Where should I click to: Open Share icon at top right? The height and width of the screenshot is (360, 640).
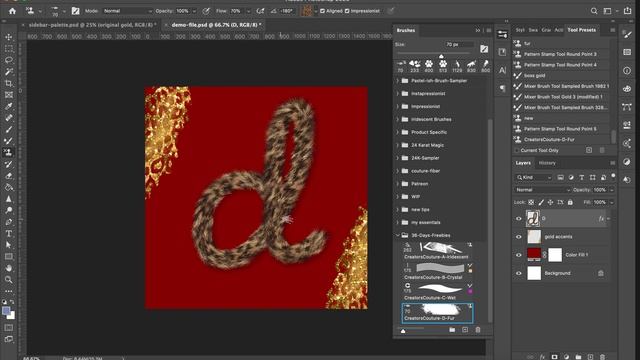coord(627,11)
